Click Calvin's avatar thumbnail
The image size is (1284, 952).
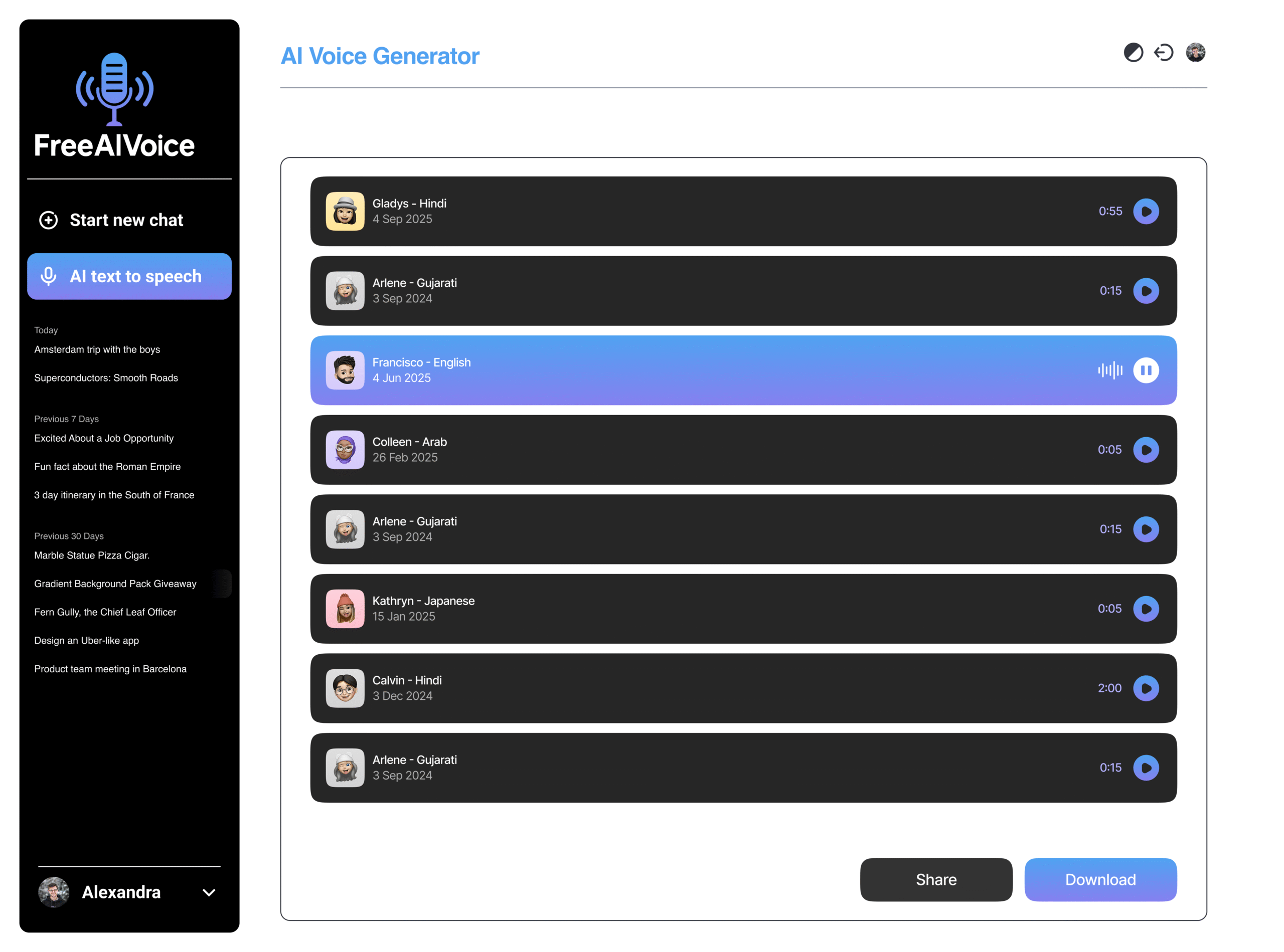point(345,689)
